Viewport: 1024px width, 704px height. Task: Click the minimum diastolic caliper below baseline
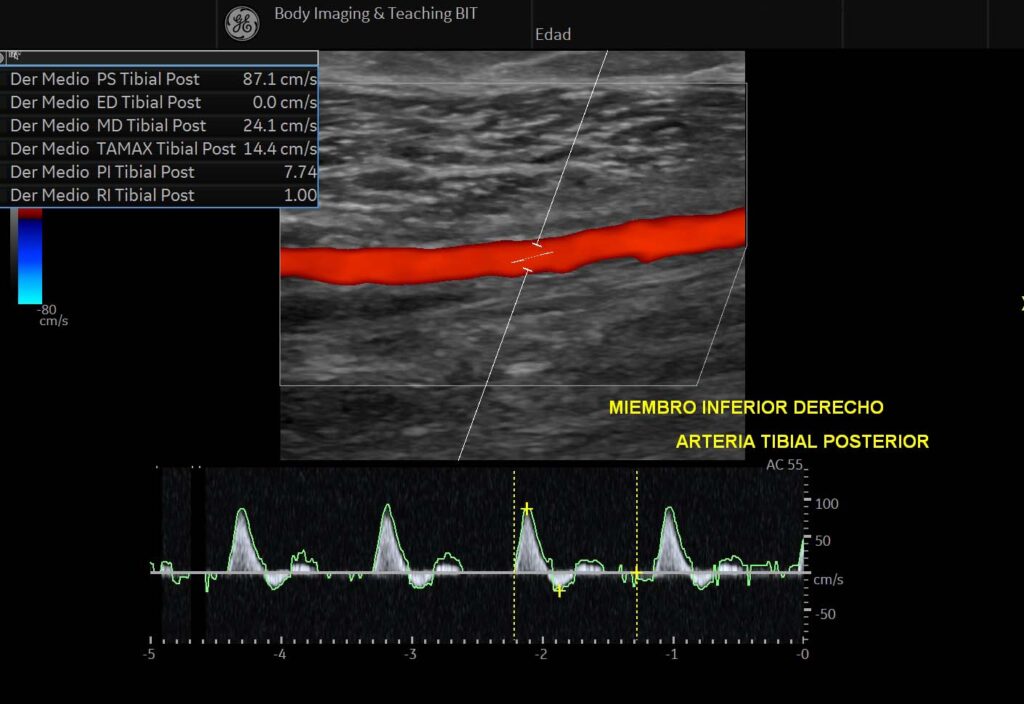tap(560, 589)
